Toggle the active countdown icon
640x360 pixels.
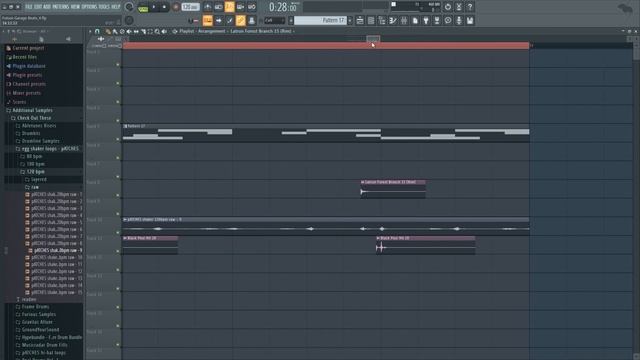click(230, 7)
